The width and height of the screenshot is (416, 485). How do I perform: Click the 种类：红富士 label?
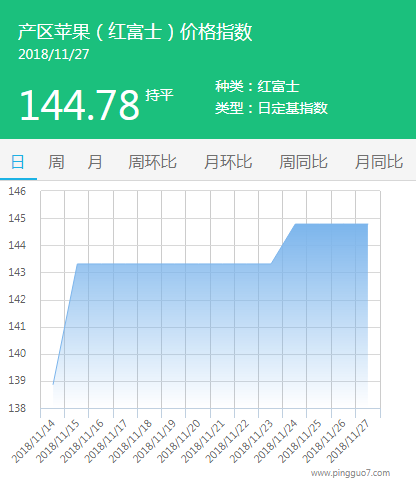click(x=257, y=87)
